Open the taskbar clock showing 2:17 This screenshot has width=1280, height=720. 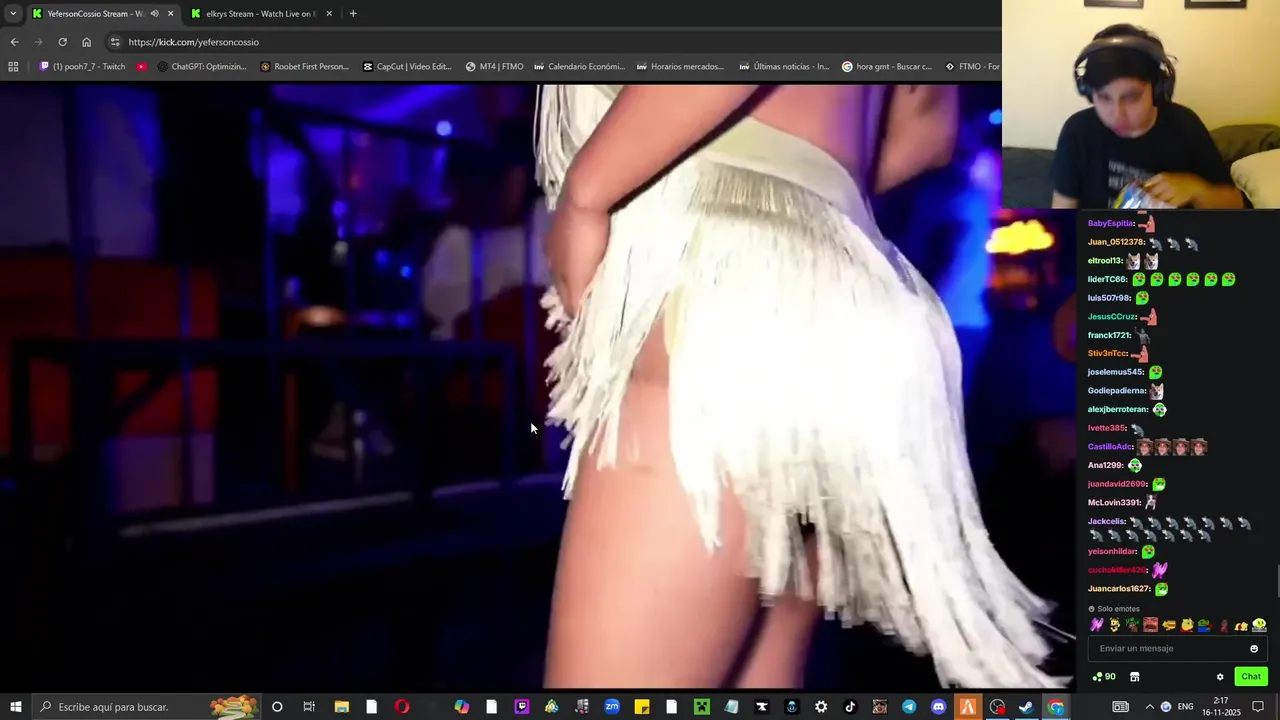click(x=1221, y=707)
